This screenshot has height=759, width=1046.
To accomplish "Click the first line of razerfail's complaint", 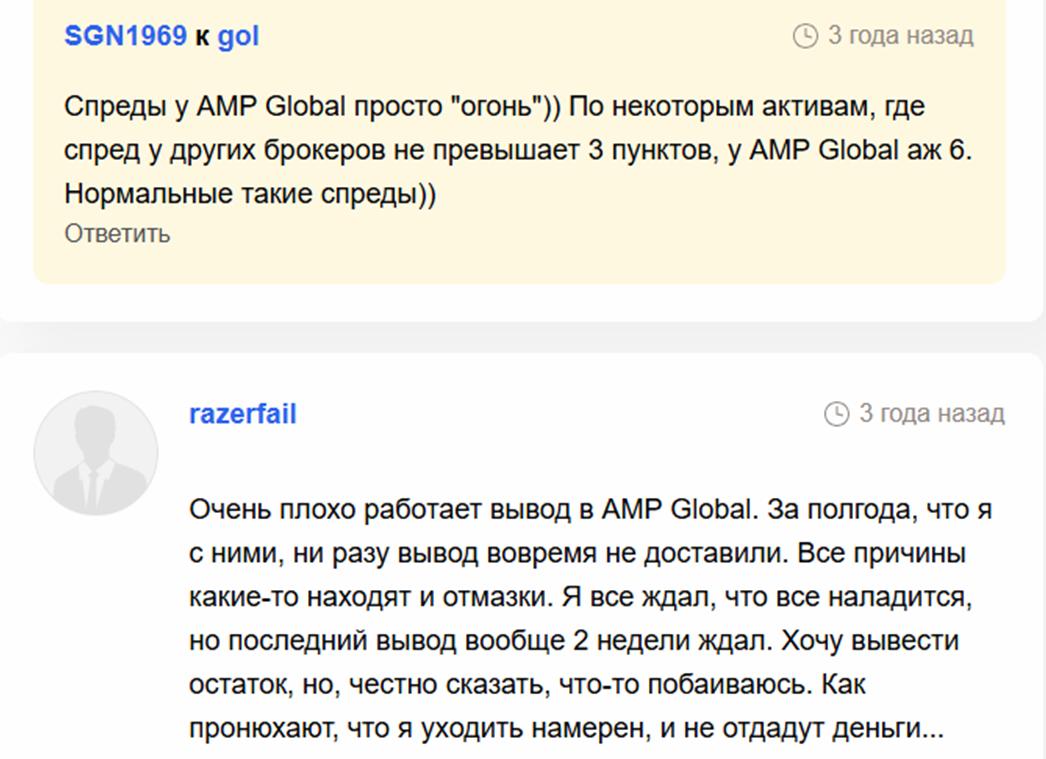I will [x=570, y=511].
